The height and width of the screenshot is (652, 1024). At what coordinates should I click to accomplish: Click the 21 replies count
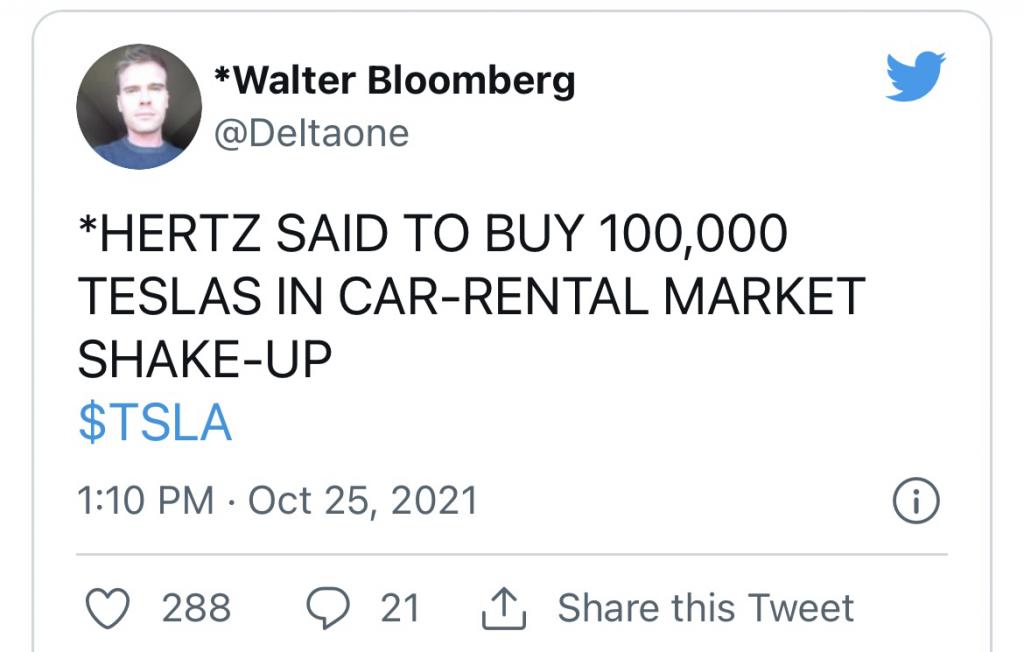pyautogui.click(x=400, y=608)
